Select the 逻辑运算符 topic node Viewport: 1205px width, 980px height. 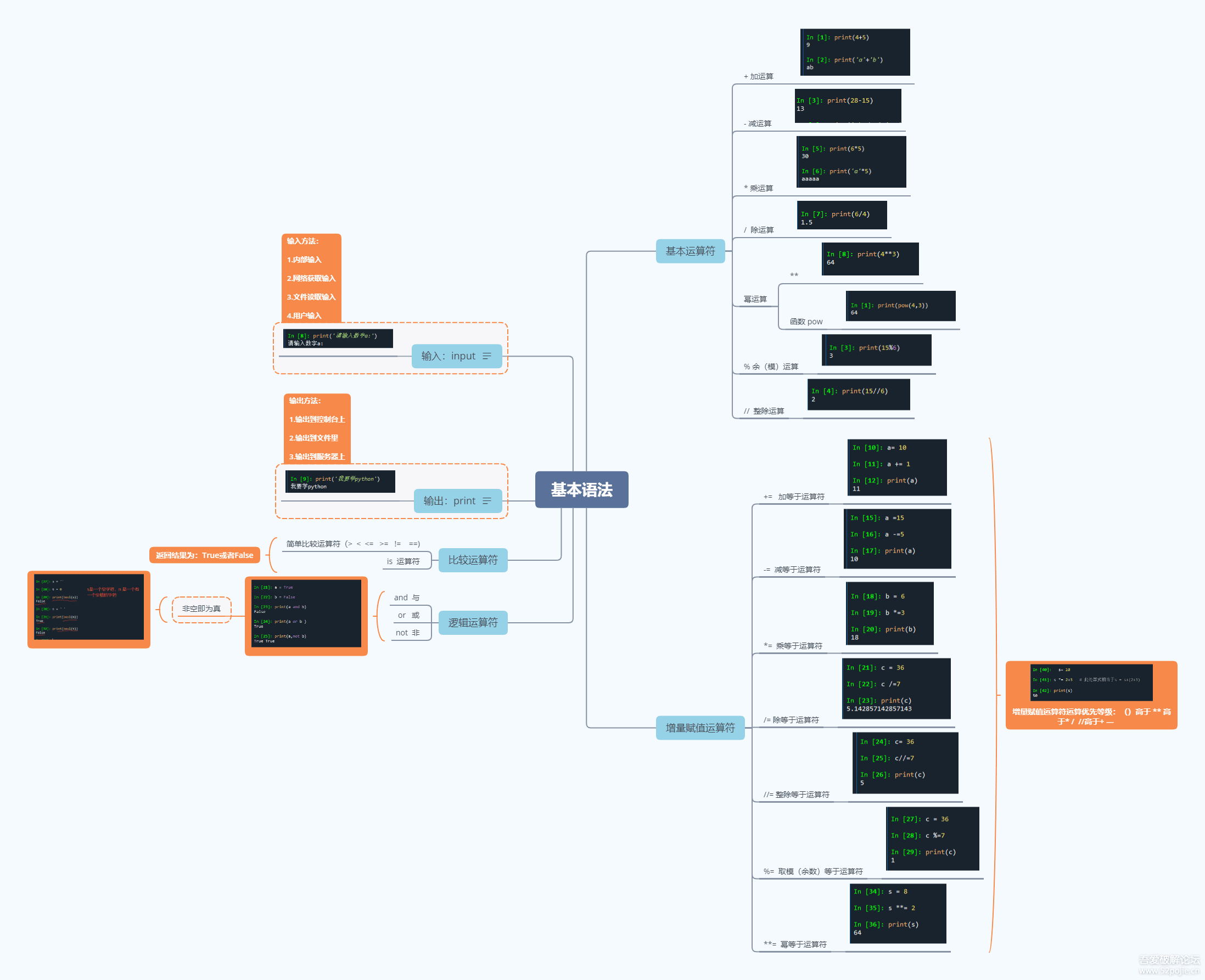pos(473,623)
